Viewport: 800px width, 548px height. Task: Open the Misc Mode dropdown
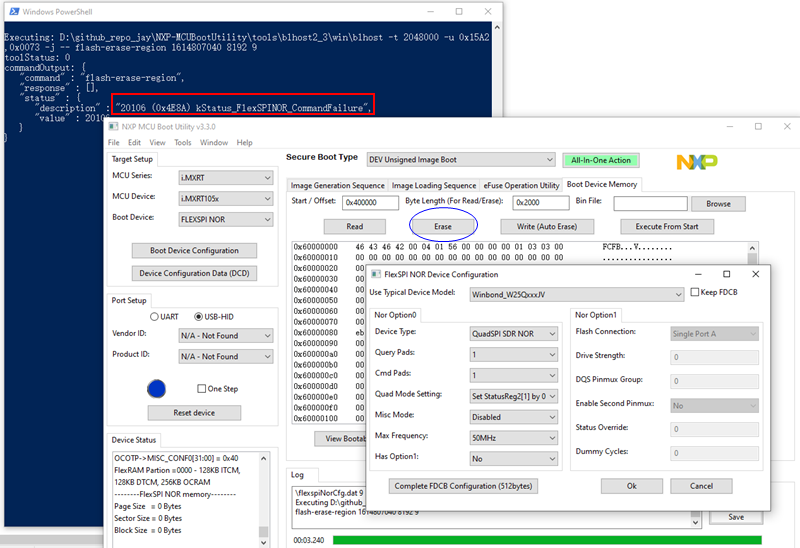click(514, 417)
